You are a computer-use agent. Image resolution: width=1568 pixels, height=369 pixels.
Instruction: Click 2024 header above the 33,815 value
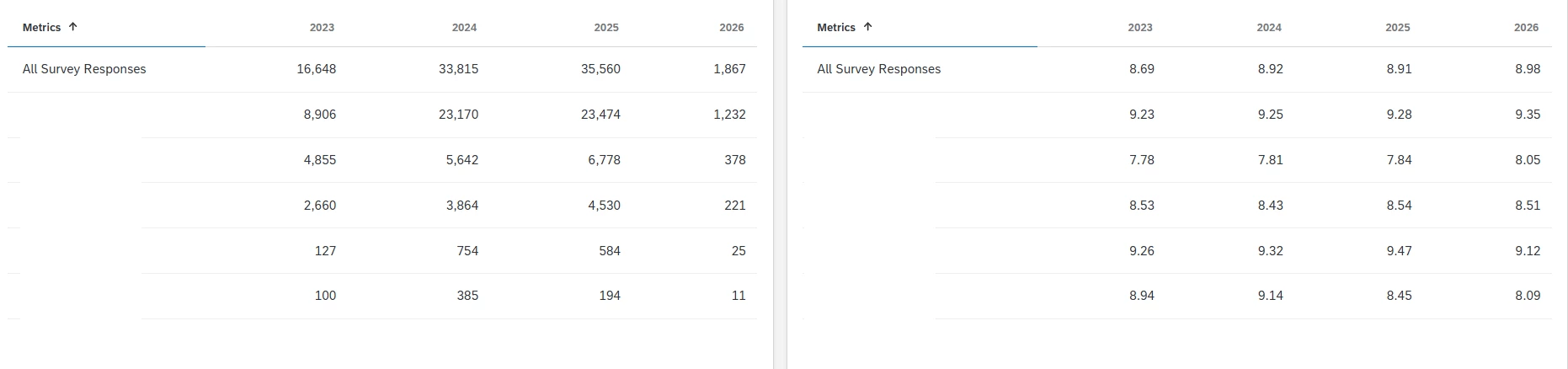pyautogui.click(x=464, y=28)
